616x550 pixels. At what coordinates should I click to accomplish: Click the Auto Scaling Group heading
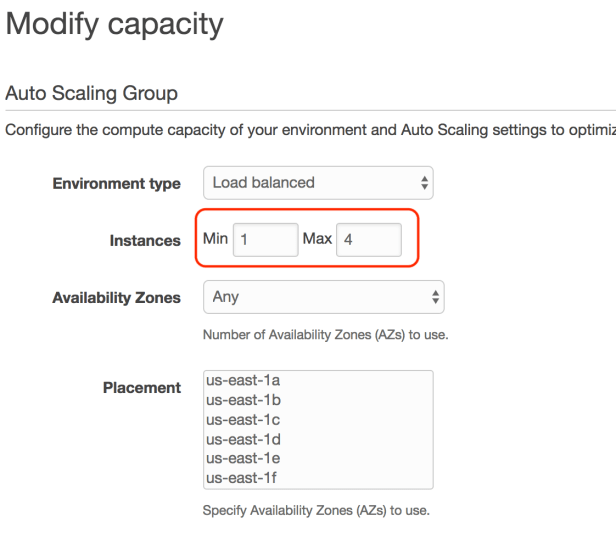pos(92,93)
